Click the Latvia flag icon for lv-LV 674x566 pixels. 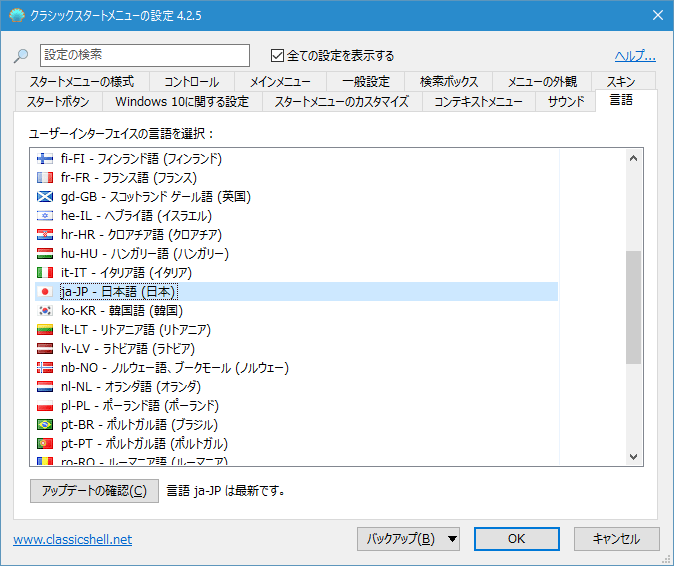pos(45,349)
